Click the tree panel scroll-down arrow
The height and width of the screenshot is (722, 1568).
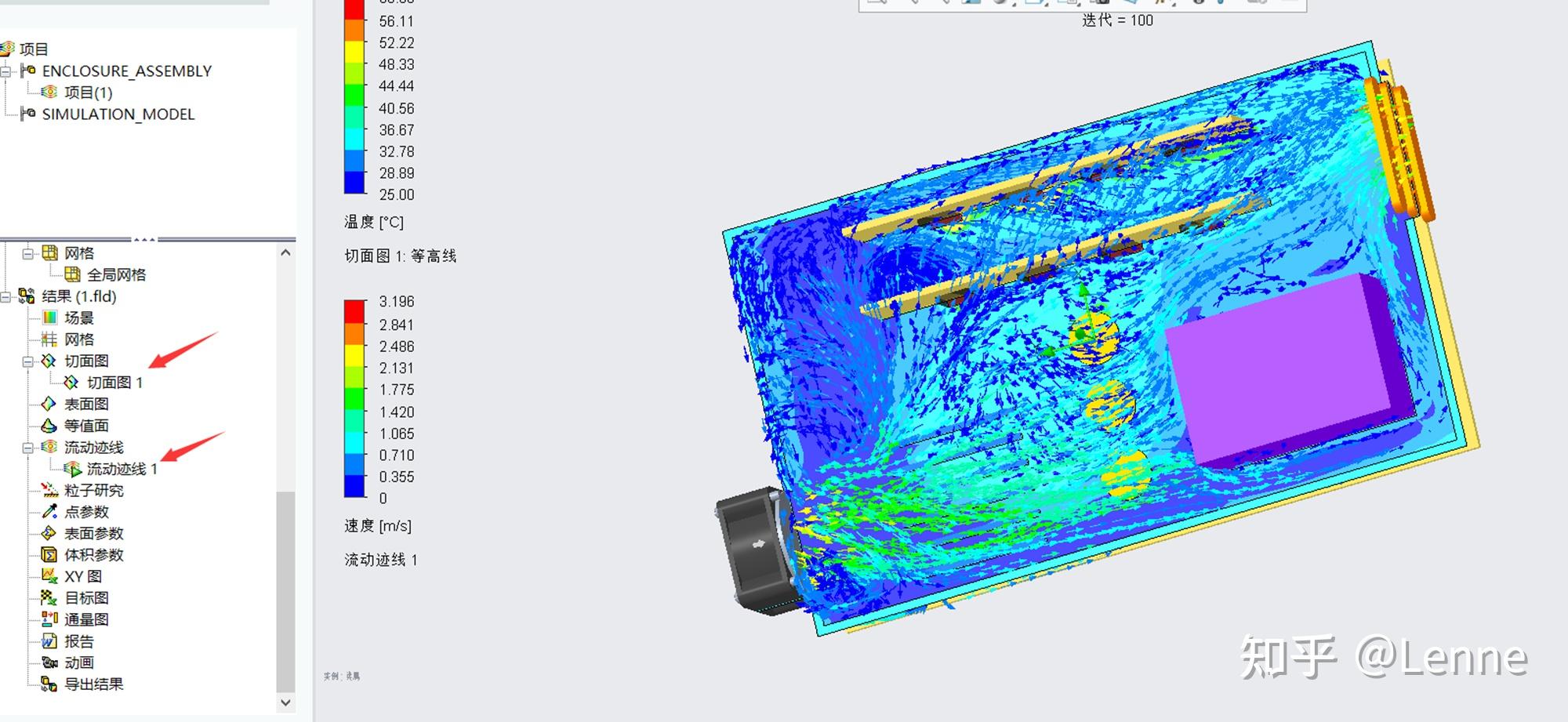click(285, 702)
